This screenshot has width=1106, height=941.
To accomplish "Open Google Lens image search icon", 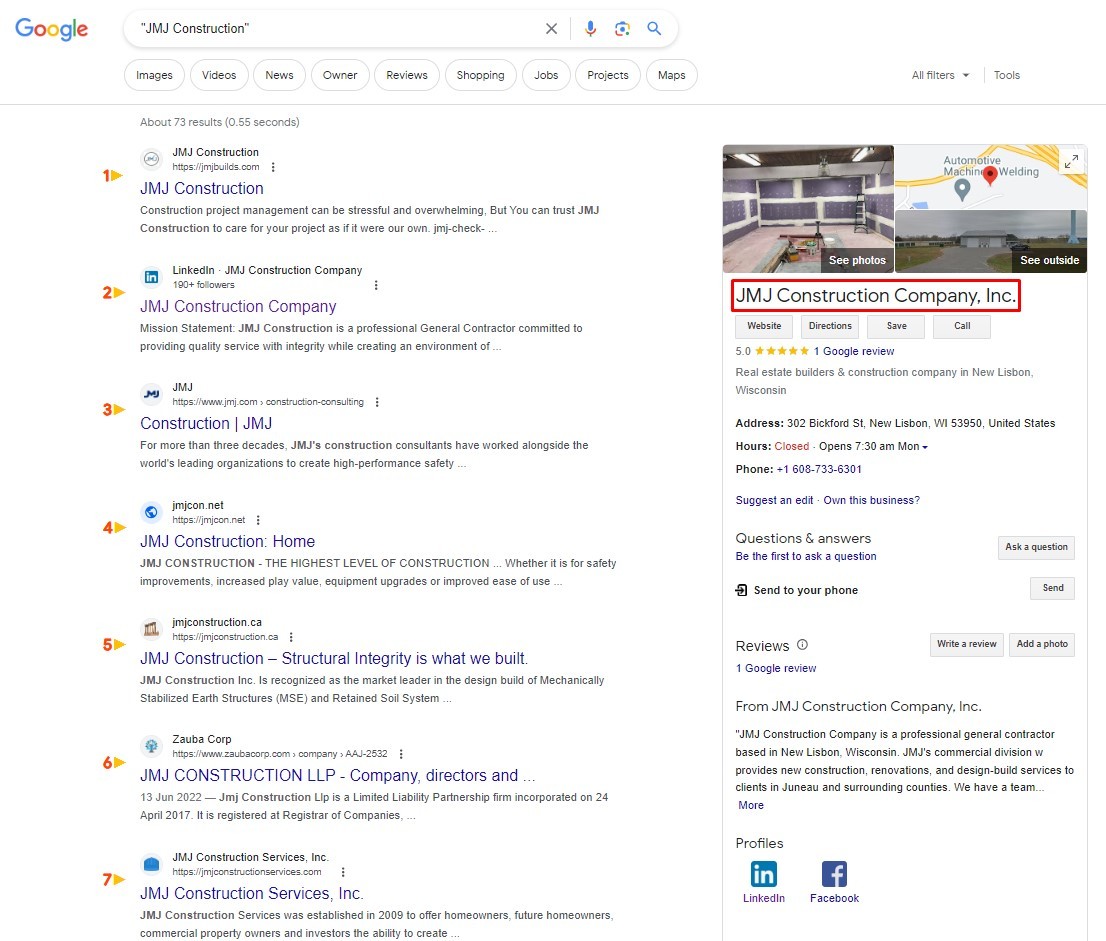I will 622,29.
